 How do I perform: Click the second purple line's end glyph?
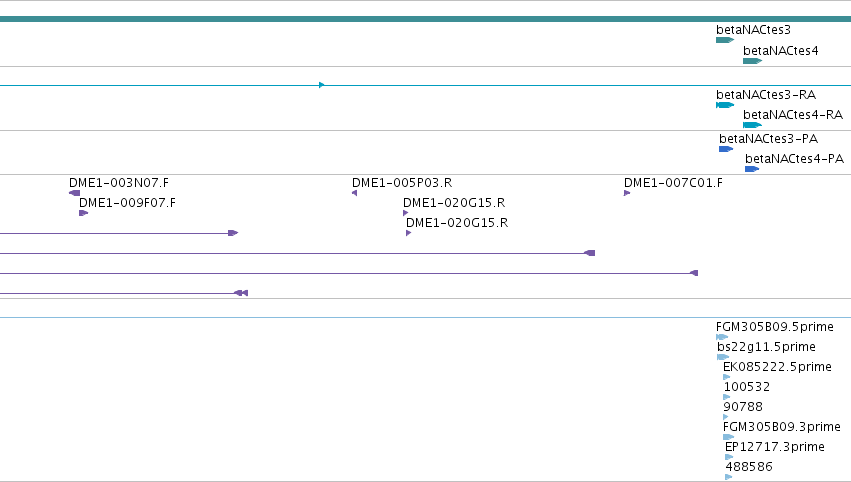point(589,253)
